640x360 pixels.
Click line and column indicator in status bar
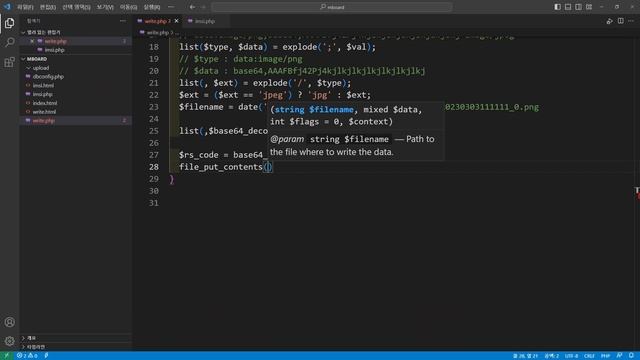525,356
